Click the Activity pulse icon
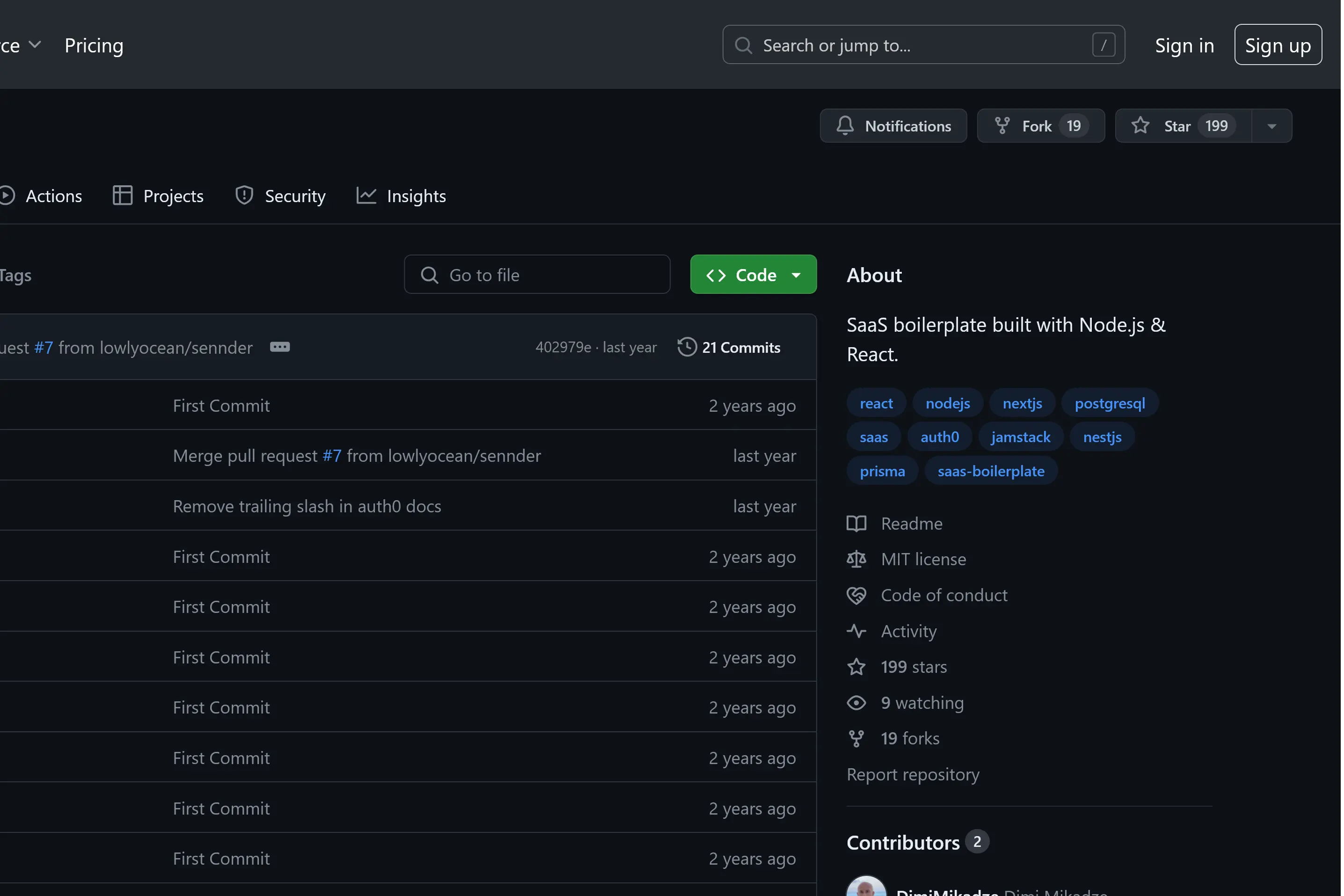 (x=856, y=631)
